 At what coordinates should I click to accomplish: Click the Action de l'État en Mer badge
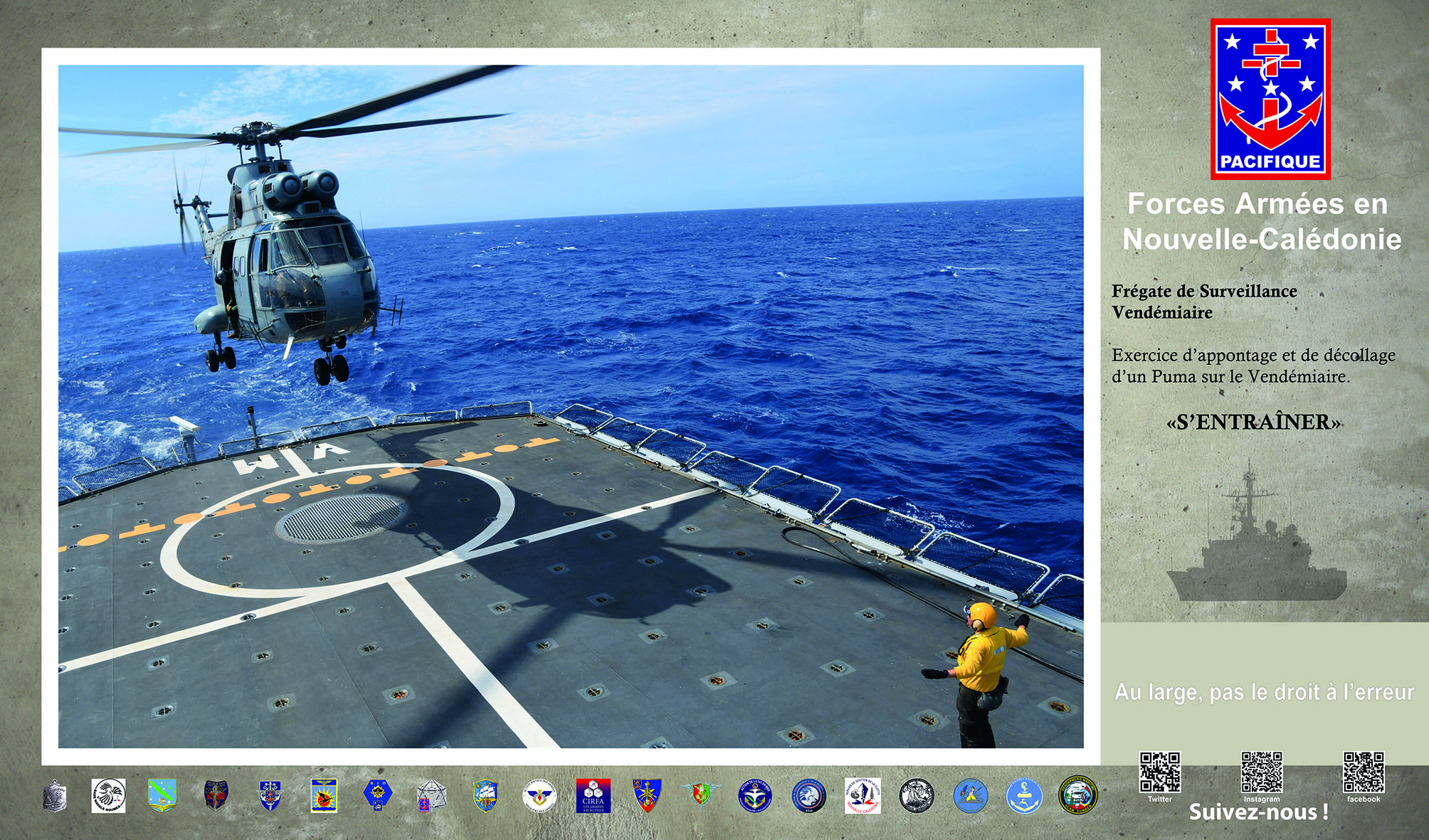tap(754, 795)
